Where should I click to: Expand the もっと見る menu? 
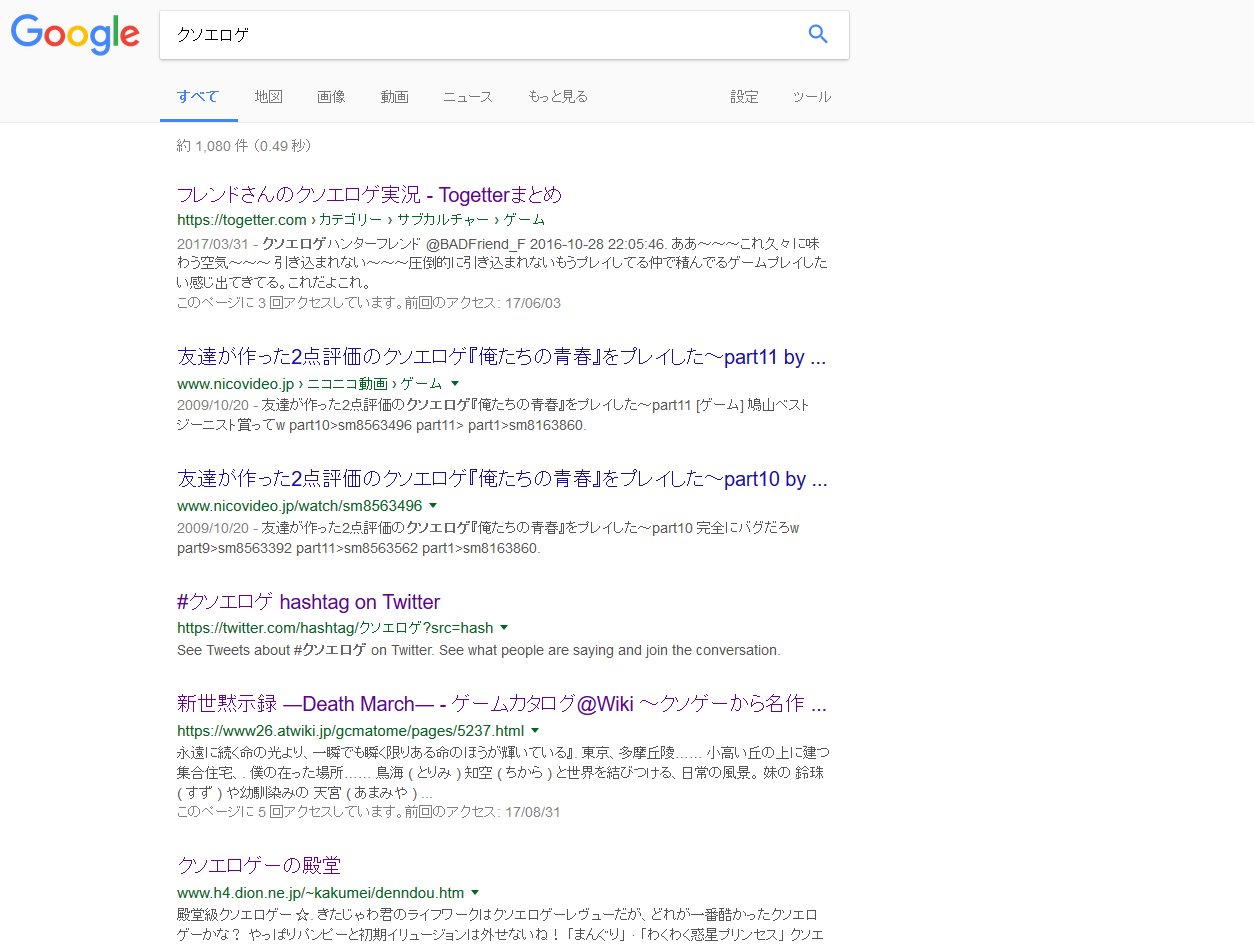click(x=558, y=97)
